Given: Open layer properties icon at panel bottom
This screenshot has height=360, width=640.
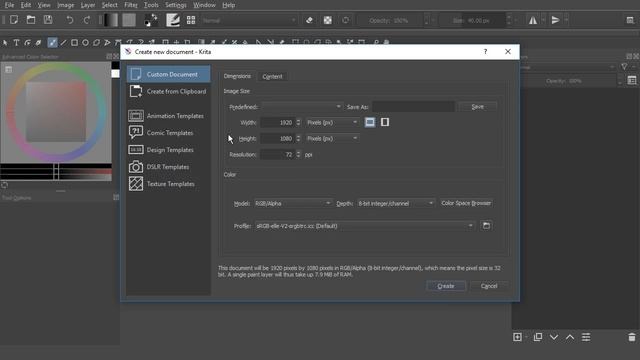Looking at the screenshot, I should coord(586,337).
